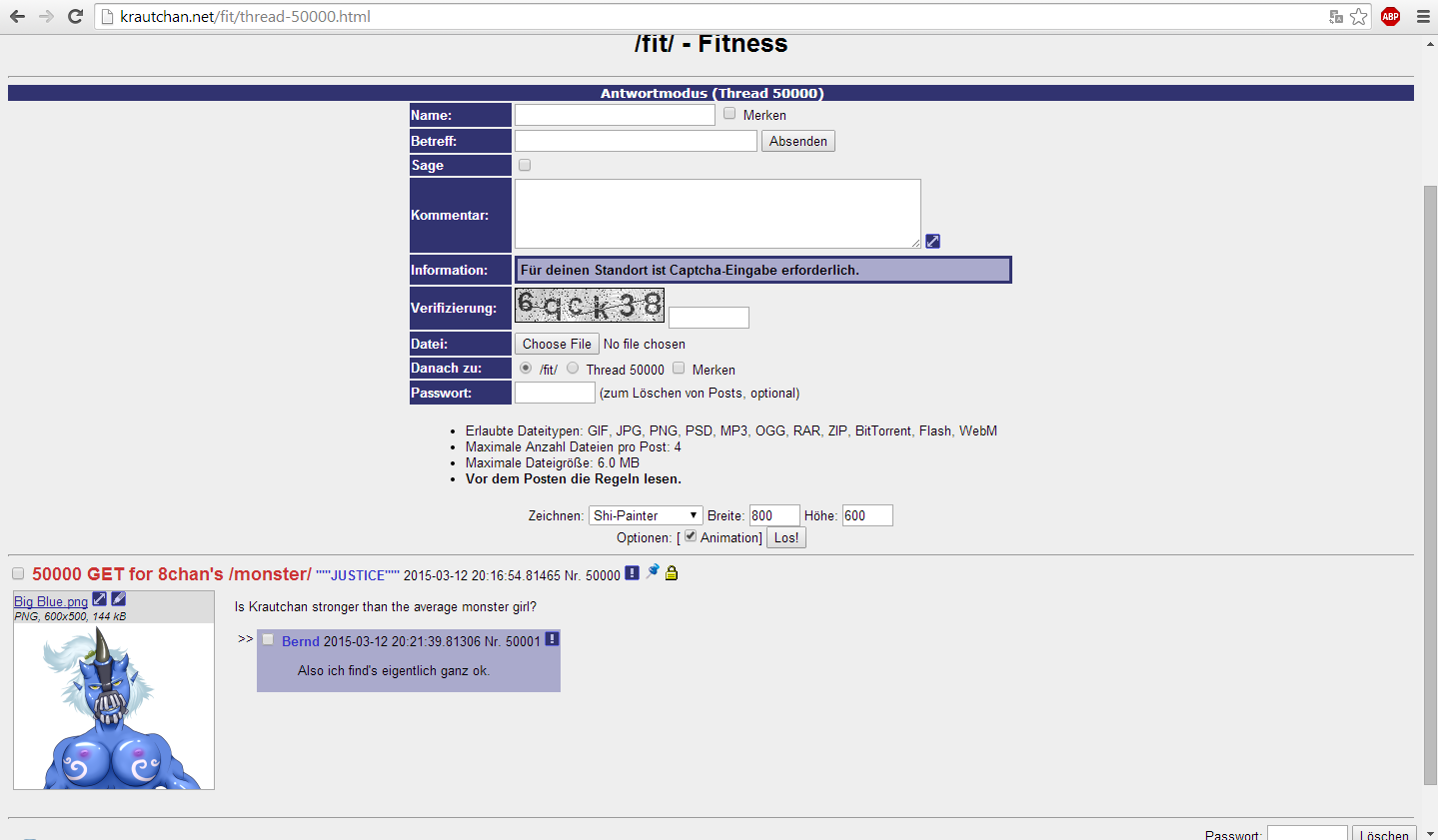The height and width of the screenshot is (840, 1438).
Task: Click the thread title '50000 GET for 8chan's /monster/'
Action: pos(172,574)
